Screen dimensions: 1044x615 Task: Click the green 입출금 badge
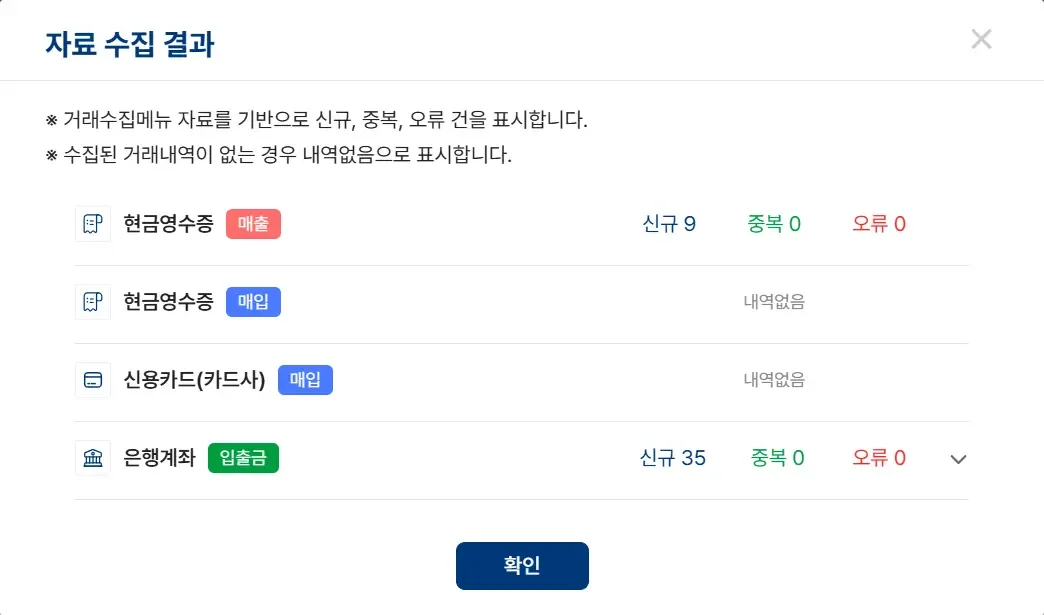pos(243,457)
